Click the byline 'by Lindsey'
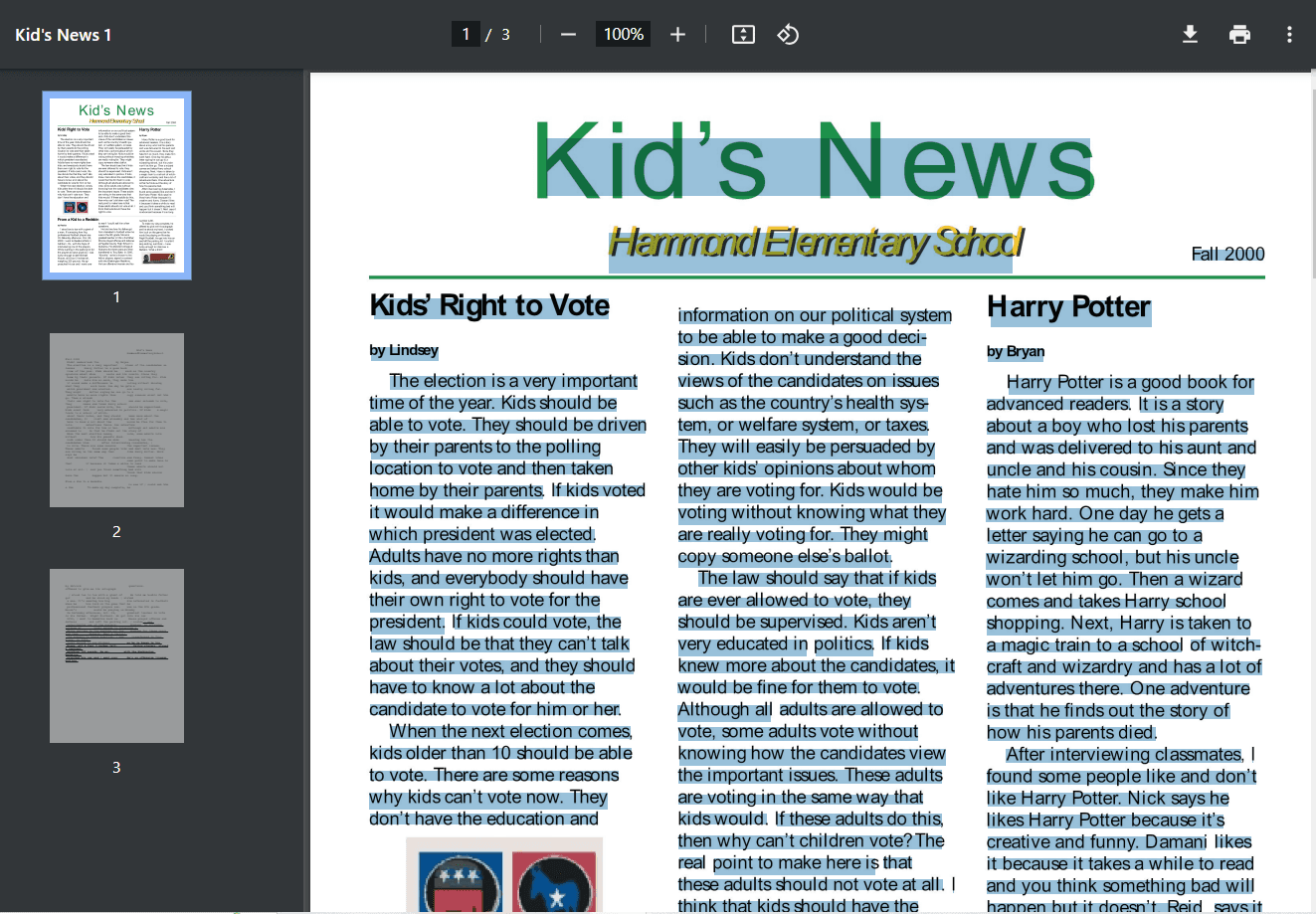The width and height of the screenshot is (1316, 914). (404, 350)
